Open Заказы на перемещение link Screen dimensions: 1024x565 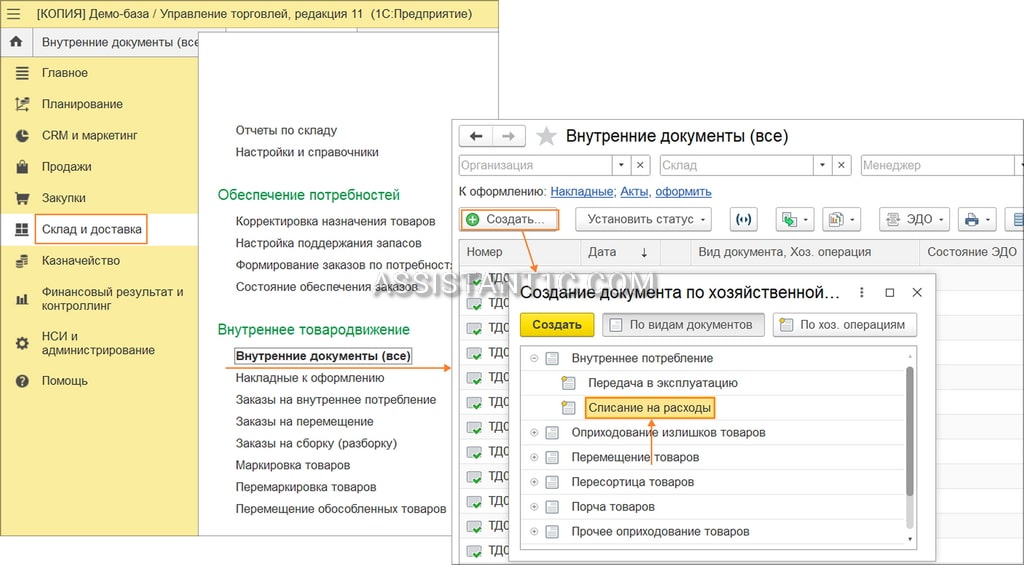coord(304,421)
